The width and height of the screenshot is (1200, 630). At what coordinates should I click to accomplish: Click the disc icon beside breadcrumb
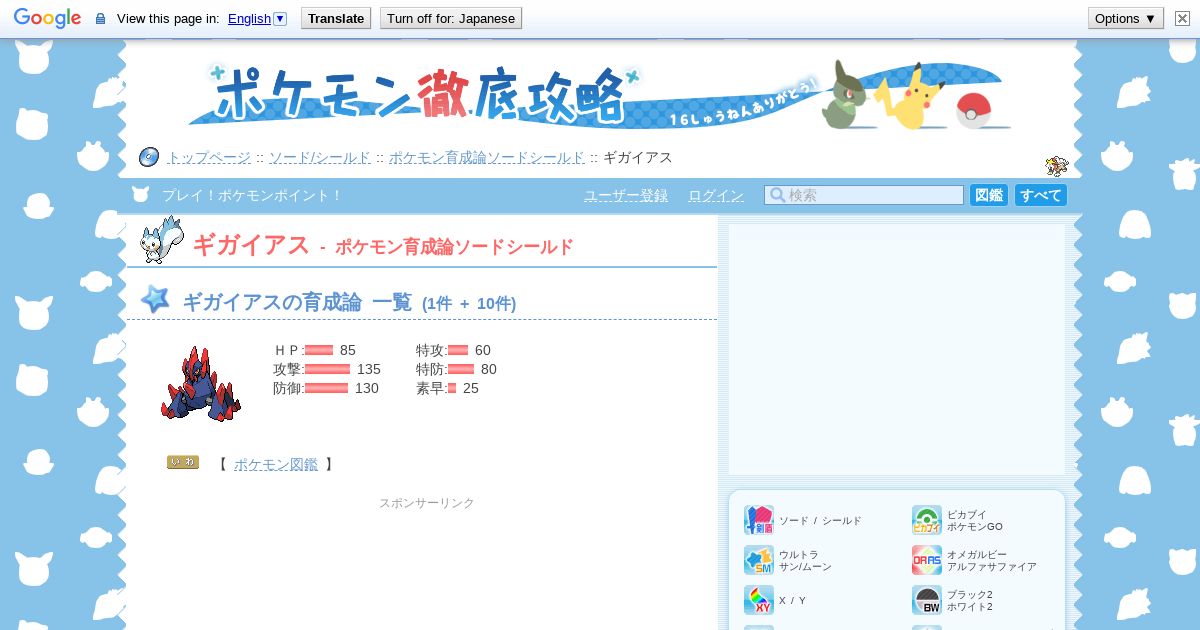(149, 157)
